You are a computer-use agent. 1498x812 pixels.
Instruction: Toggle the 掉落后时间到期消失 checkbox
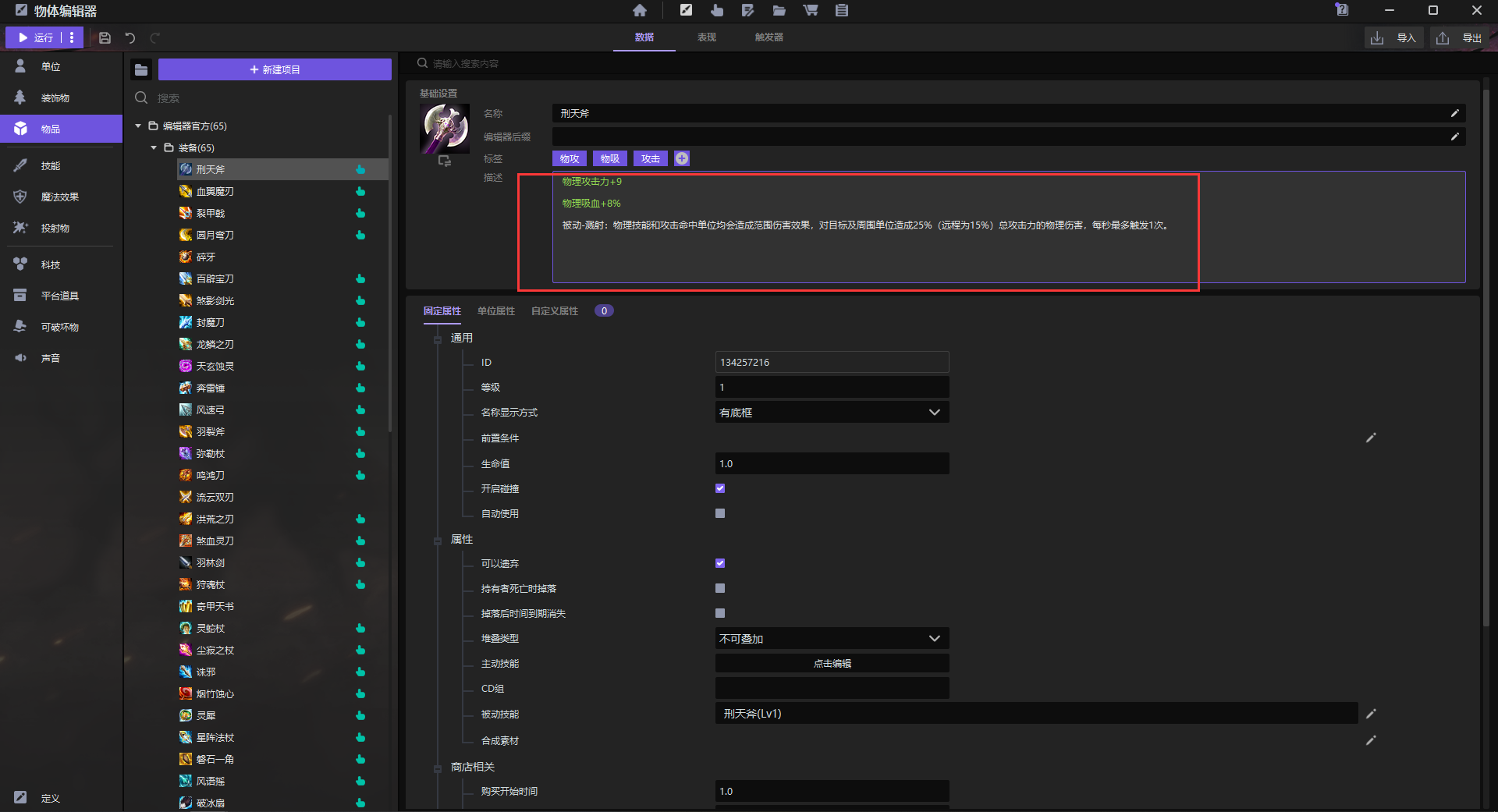(x=720, y=613)
